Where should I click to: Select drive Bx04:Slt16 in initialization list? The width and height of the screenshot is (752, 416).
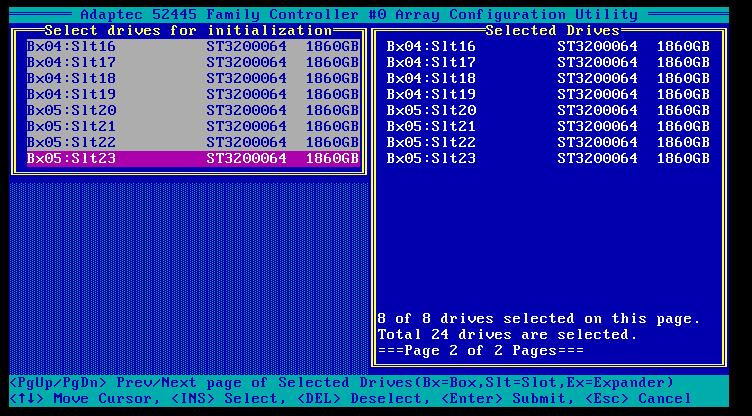(193, 47)
